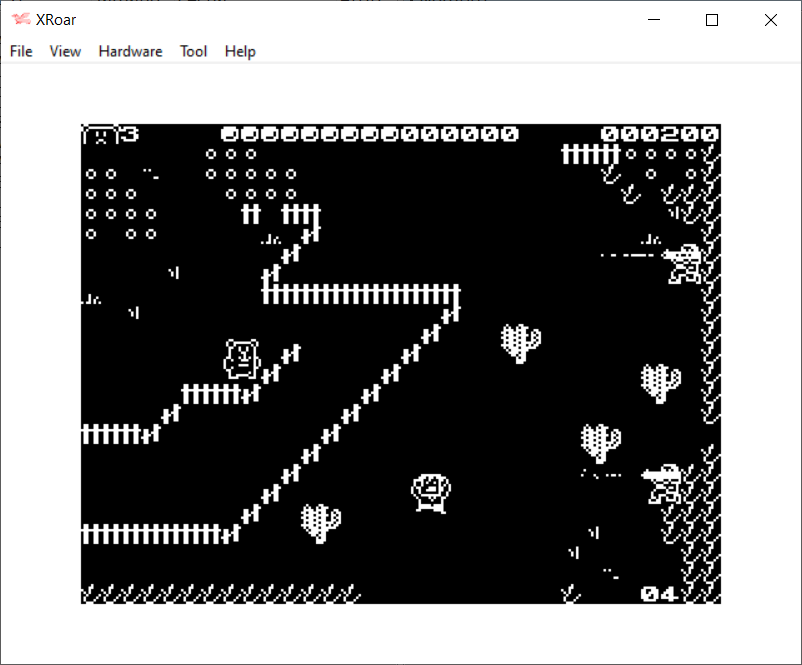Click the cactus beside the bottom-left fence
This screenshot has height=665, width=802.
click(321, 522)
